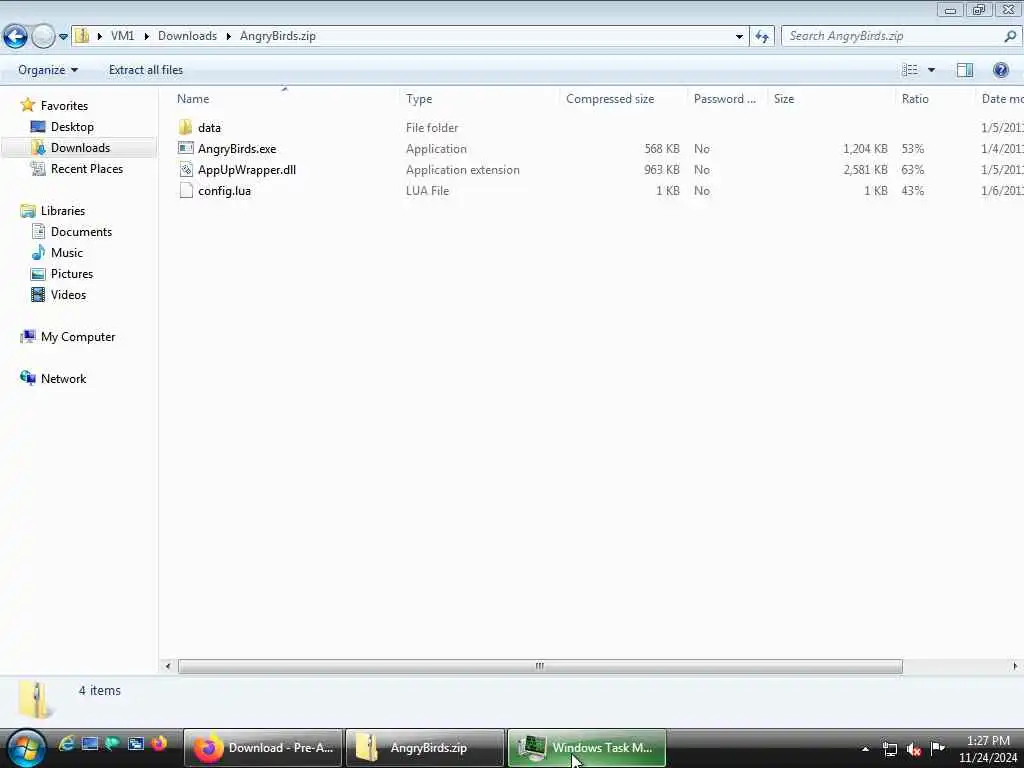Screen dimensions: 1024x768
Task: Open the view options dropdown arrow
Action: point(931,70)
